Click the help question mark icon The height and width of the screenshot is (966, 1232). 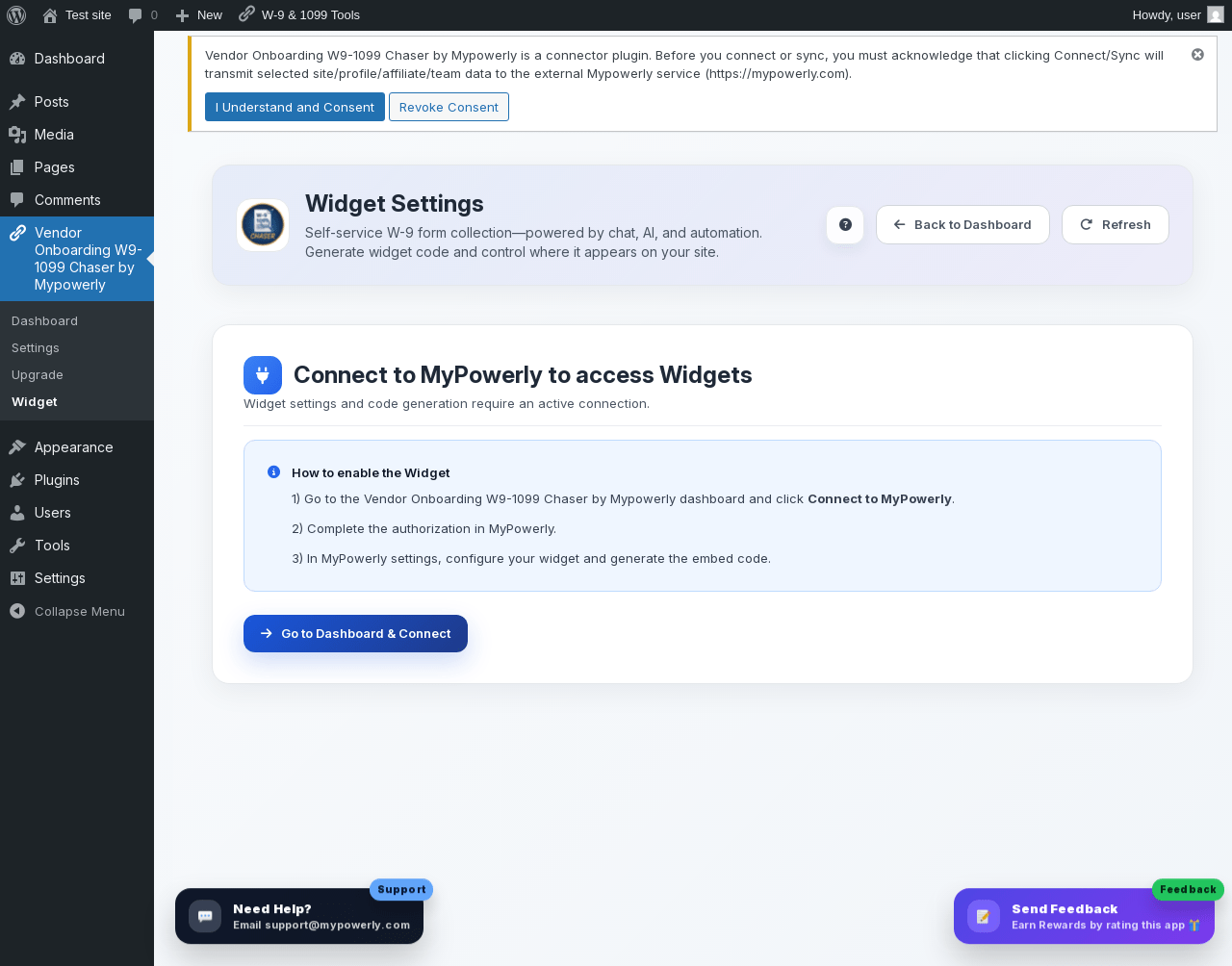click(845, 224)
